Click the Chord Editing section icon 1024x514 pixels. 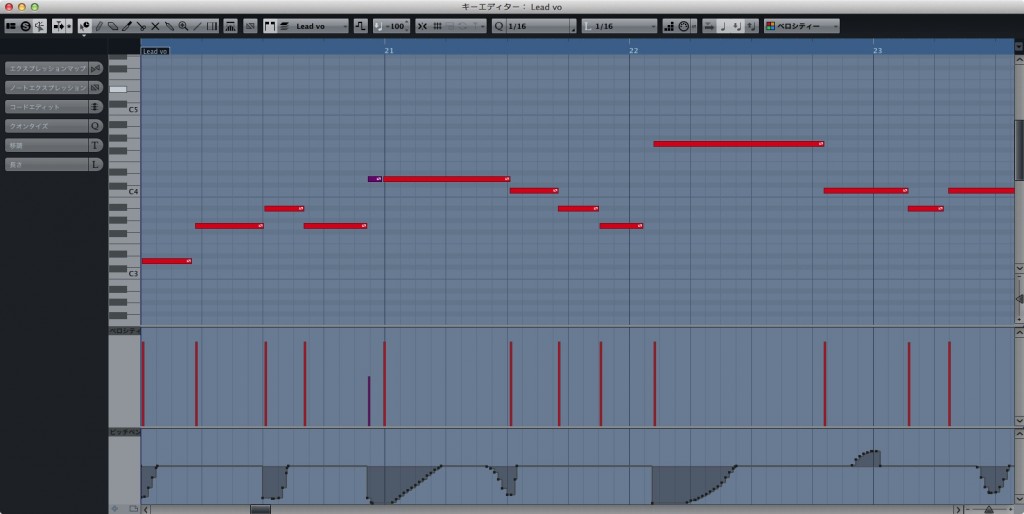(x=96, y=106)
